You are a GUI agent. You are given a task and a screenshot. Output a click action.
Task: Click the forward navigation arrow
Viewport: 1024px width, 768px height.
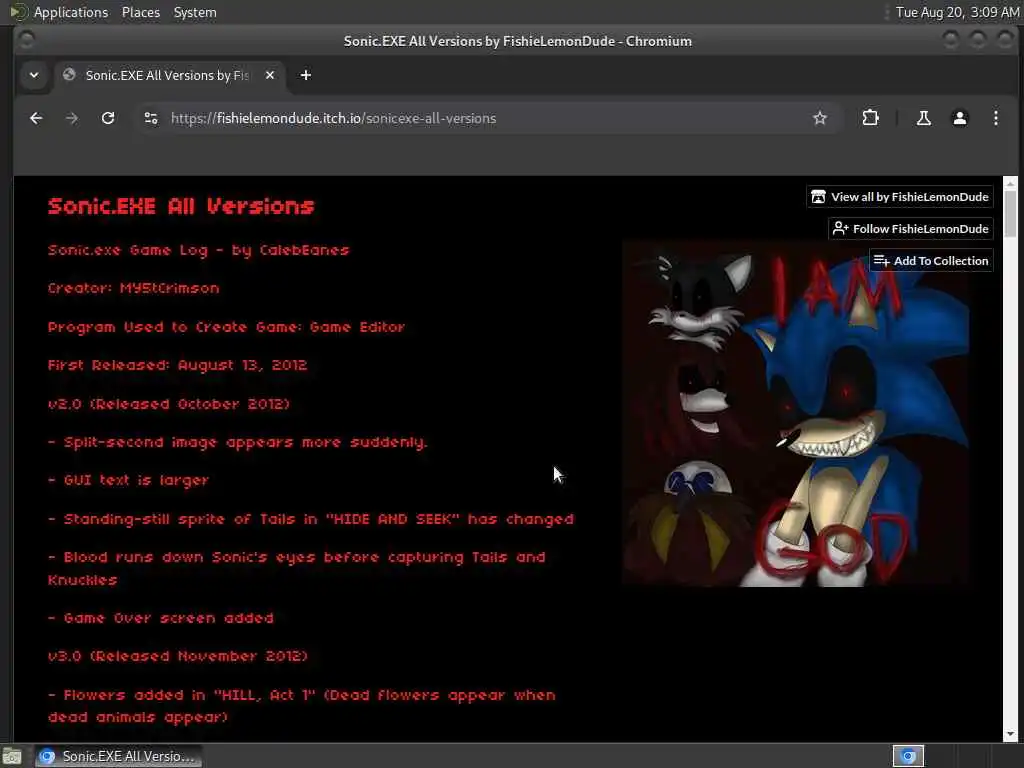72,118
